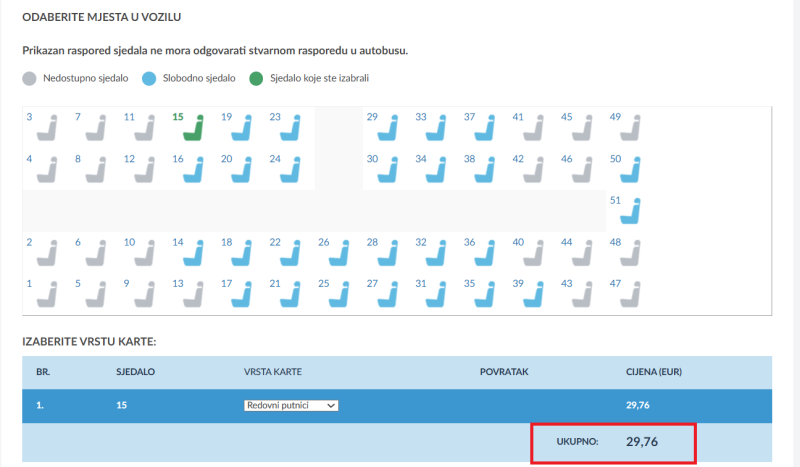This screenshot has height=467, width=800.
Task: Click the blue Slobodno sjedalo legend dot
Action: (x=150, y=78)
